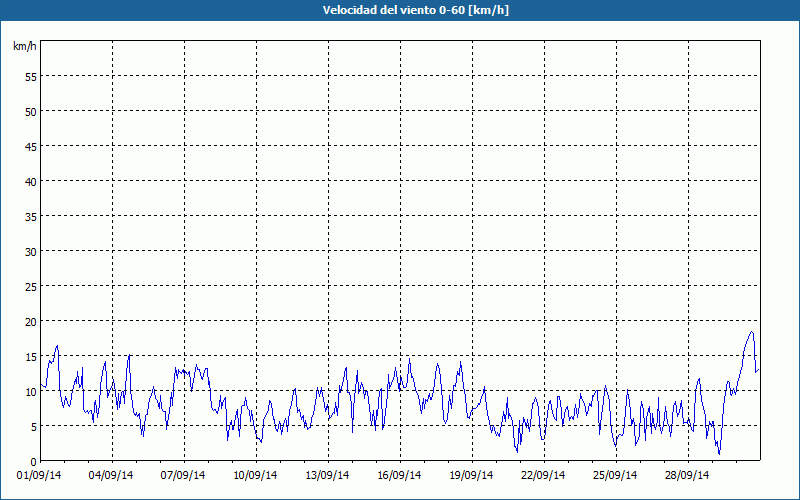Select the date label '28/09/14'
The image size is (800, 500).
point(687,475)
